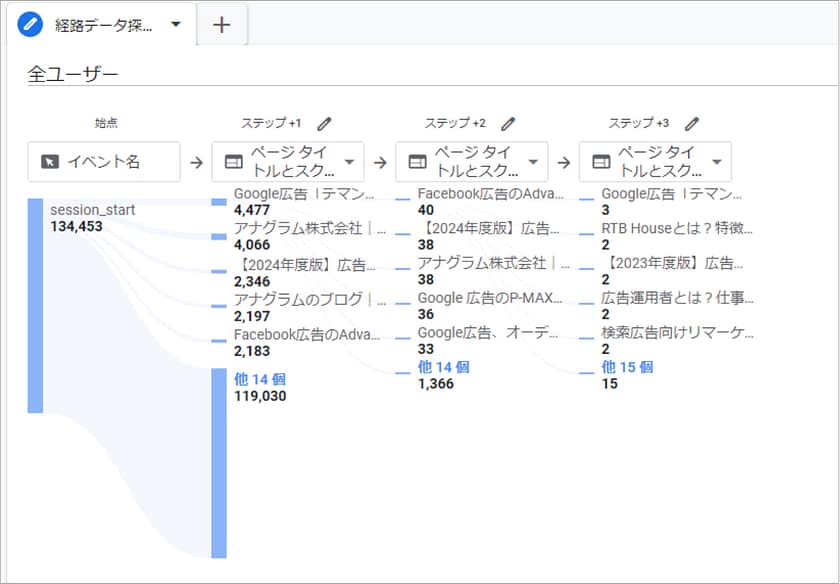Open the Step +1 dimension dropdown
This screenshot has width=840, height=584.
pos(350,162)
